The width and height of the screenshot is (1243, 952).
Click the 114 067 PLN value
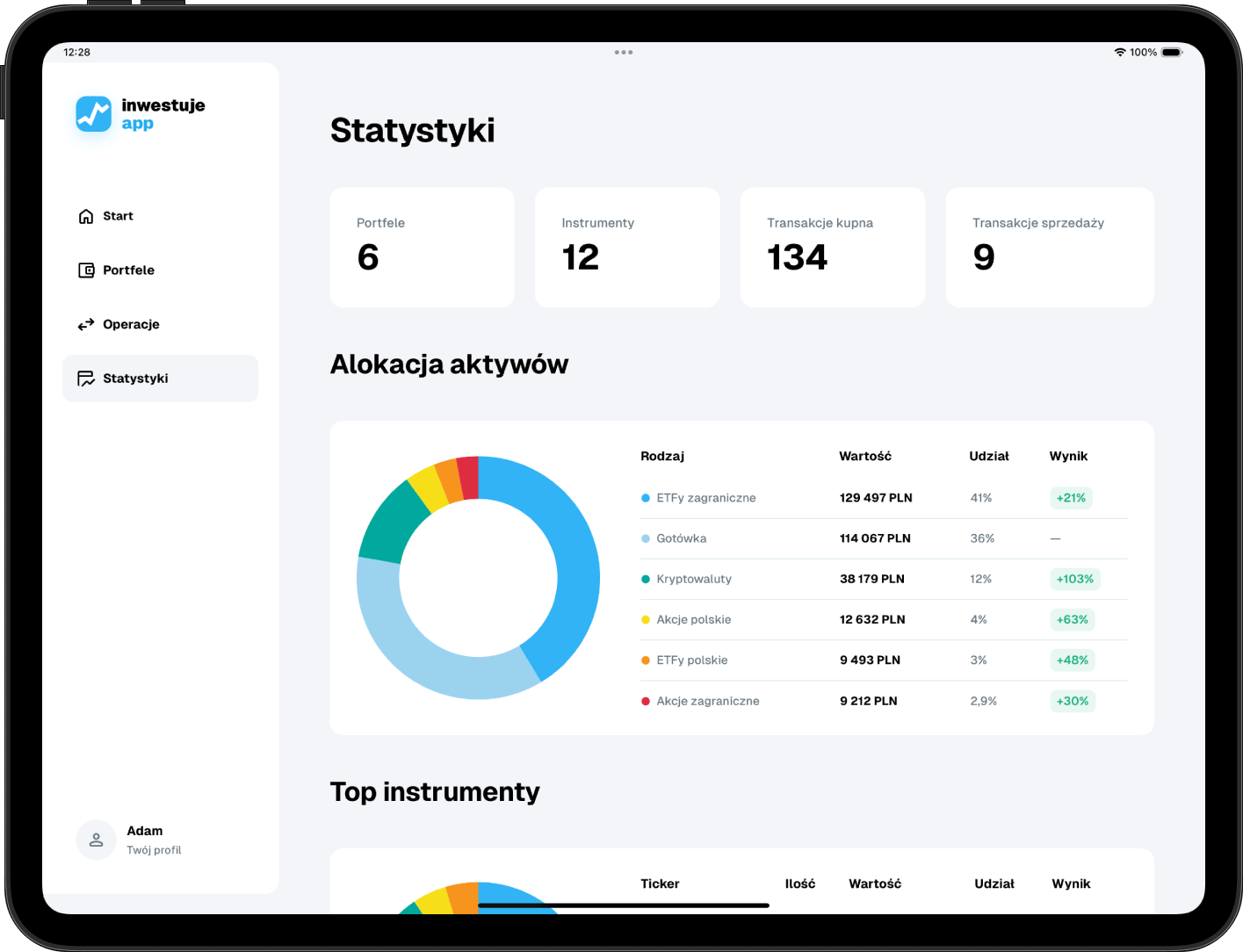pos(875,538)
